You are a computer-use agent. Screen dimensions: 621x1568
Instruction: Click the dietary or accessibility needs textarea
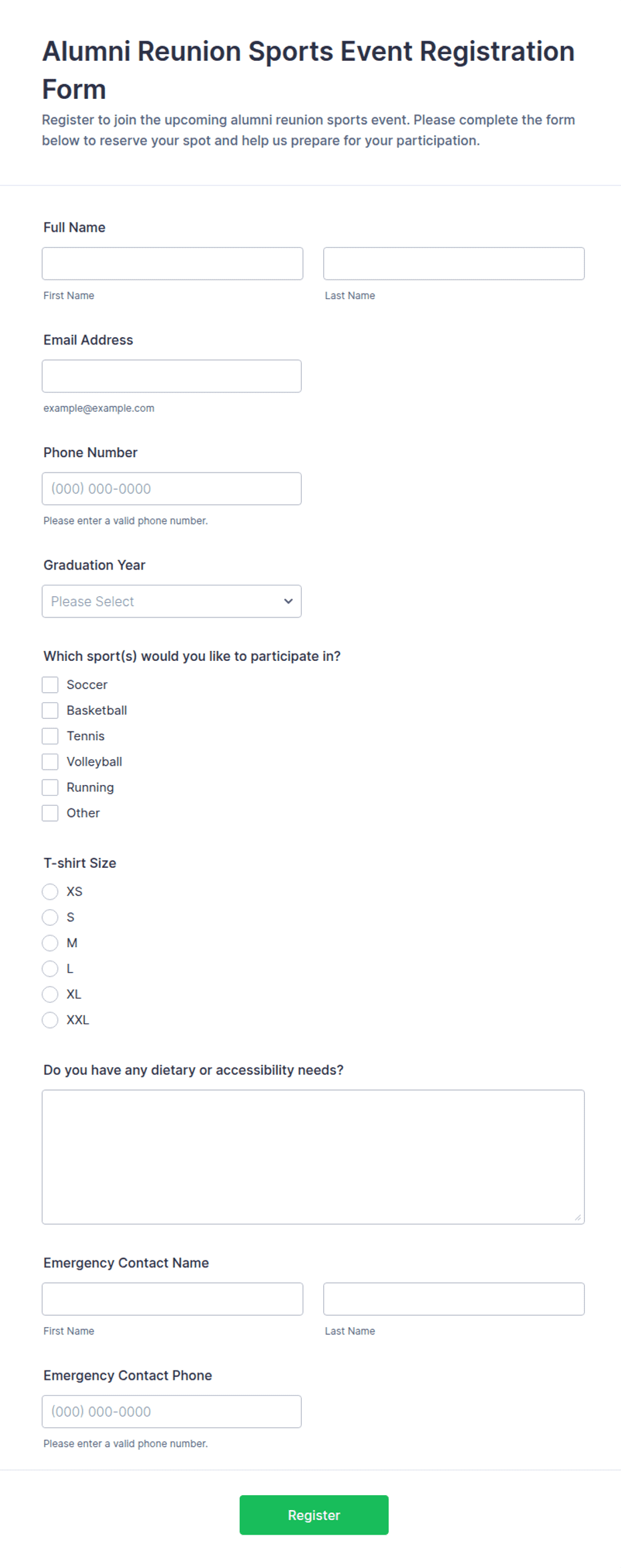tap(313, 1157)
